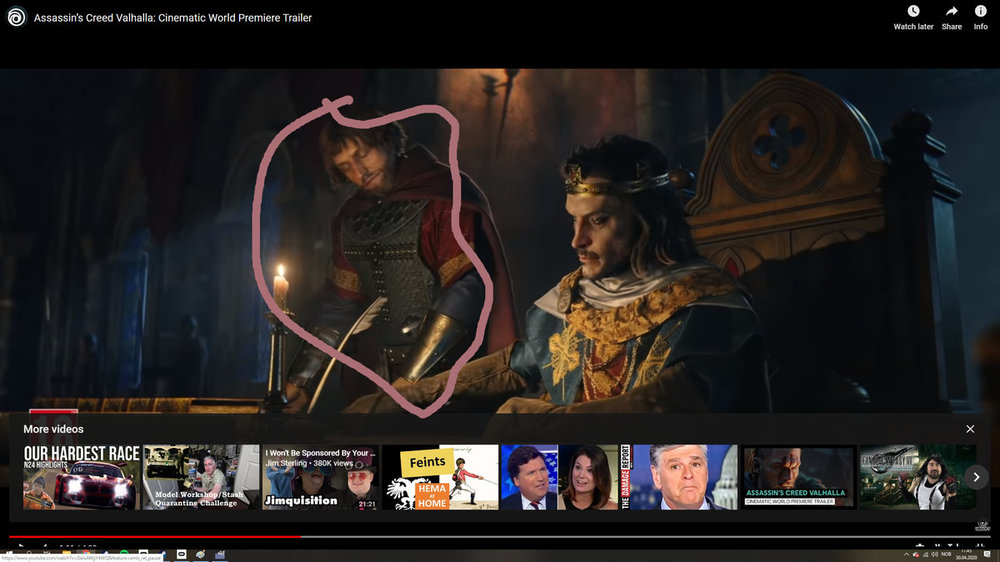Screen dimensions: 1000x562
Task: Play the Feints HEMA at Home video
Action: pos(440,477)
